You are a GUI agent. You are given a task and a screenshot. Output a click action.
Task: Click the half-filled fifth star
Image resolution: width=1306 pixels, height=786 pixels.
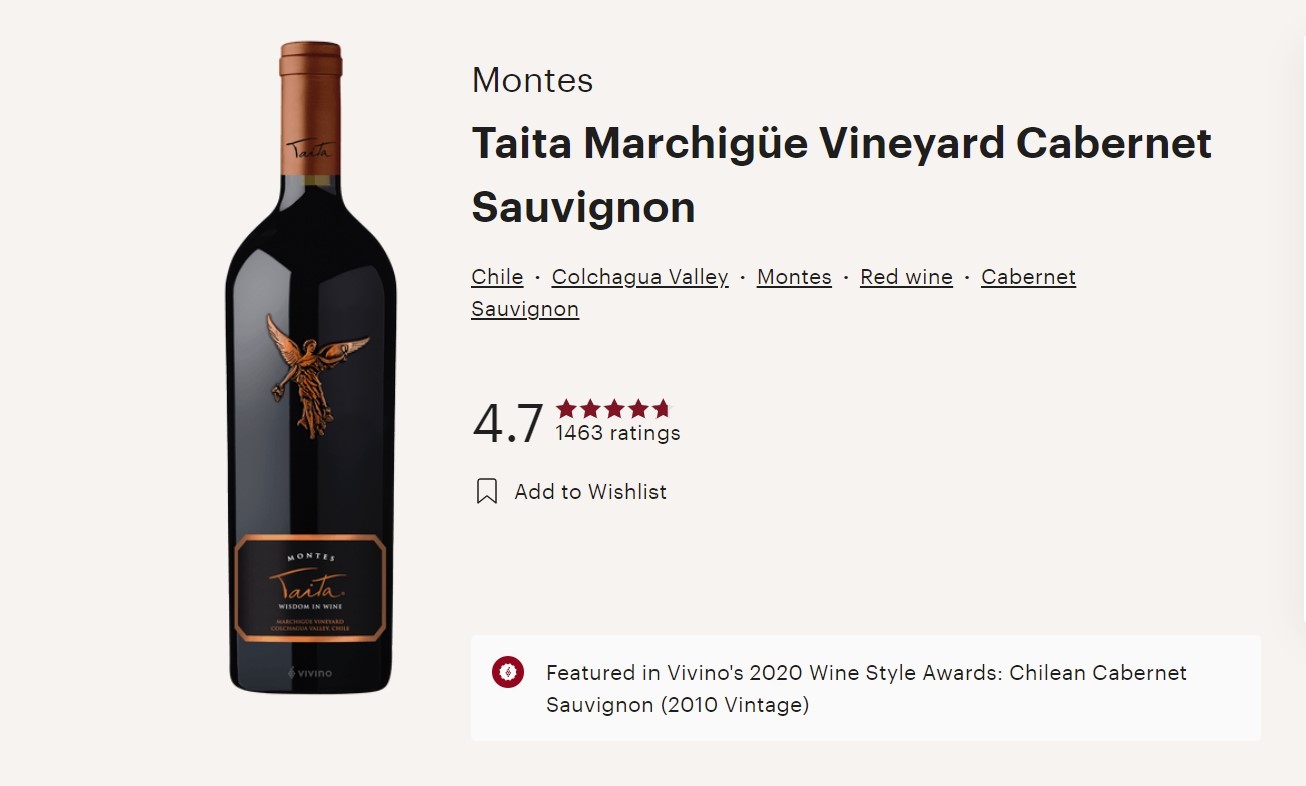pyautogui.click(x=661, y=408)
